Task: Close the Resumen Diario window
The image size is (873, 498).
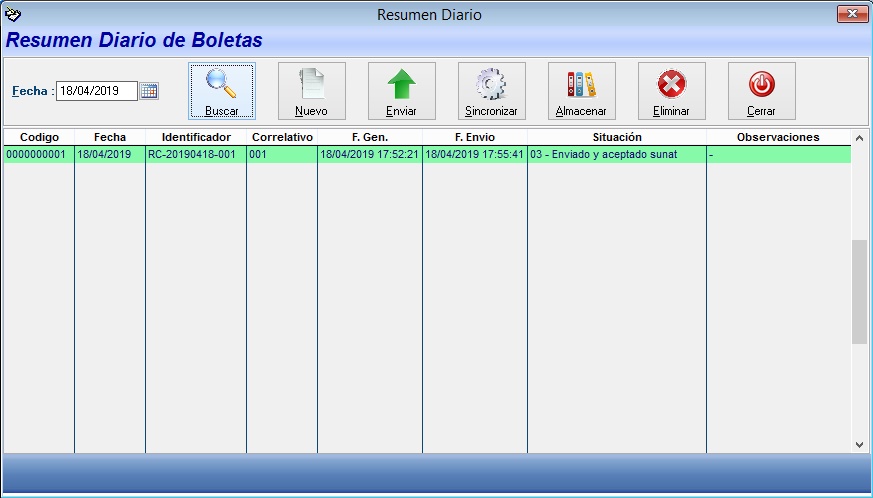Action: [852, 14]
